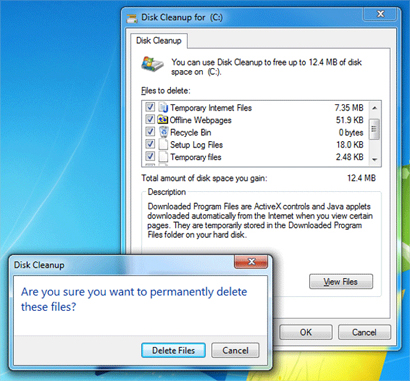Image resolution: width=410 pixels, height=381 pixels.
Task: Close the delete confirmation dialog with X
Action: (x=251, y=262)
